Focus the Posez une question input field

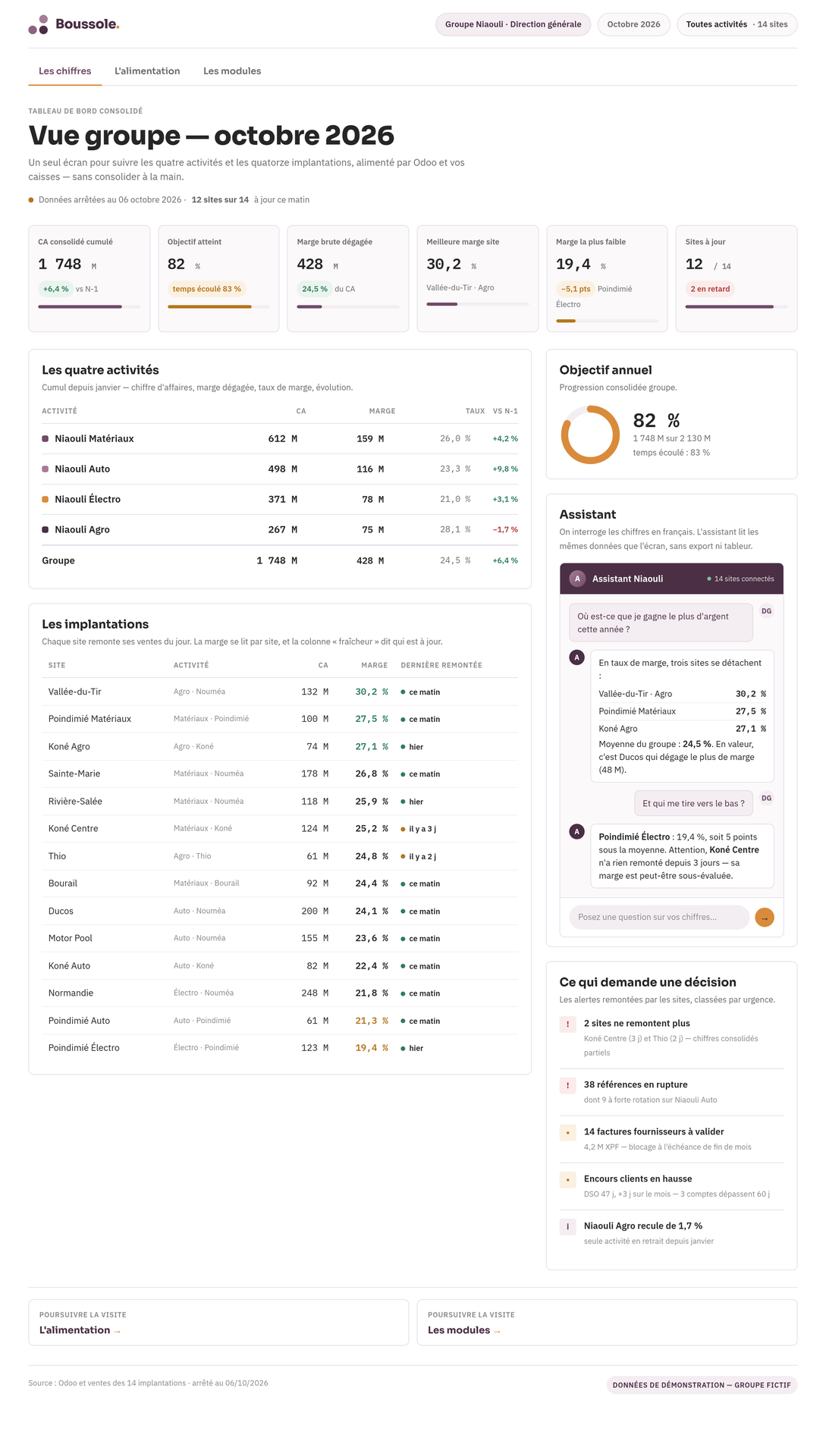(x=658, y=918)
